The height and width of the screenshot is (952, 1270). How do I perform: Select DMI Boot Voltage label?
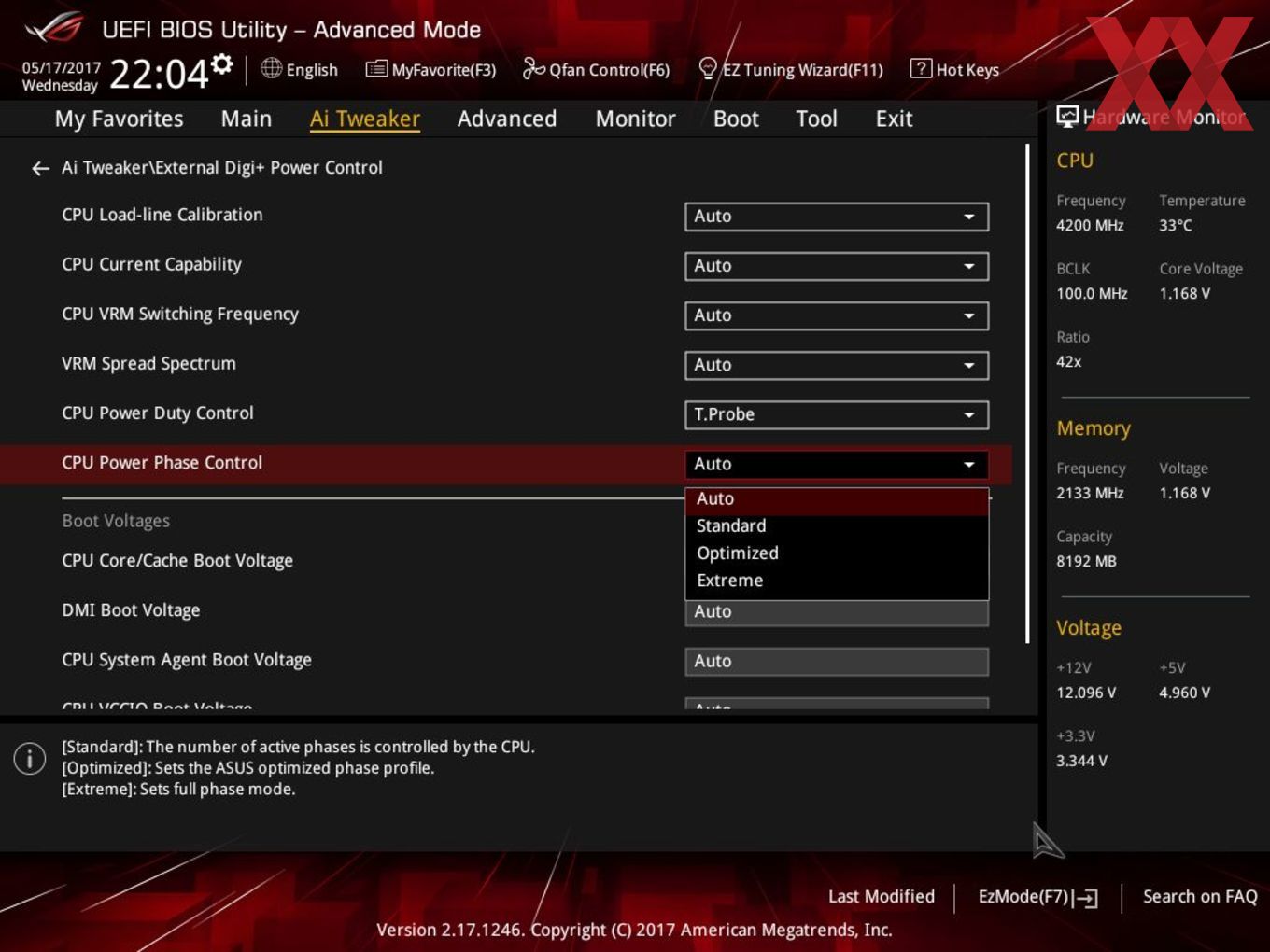[131, 609]
